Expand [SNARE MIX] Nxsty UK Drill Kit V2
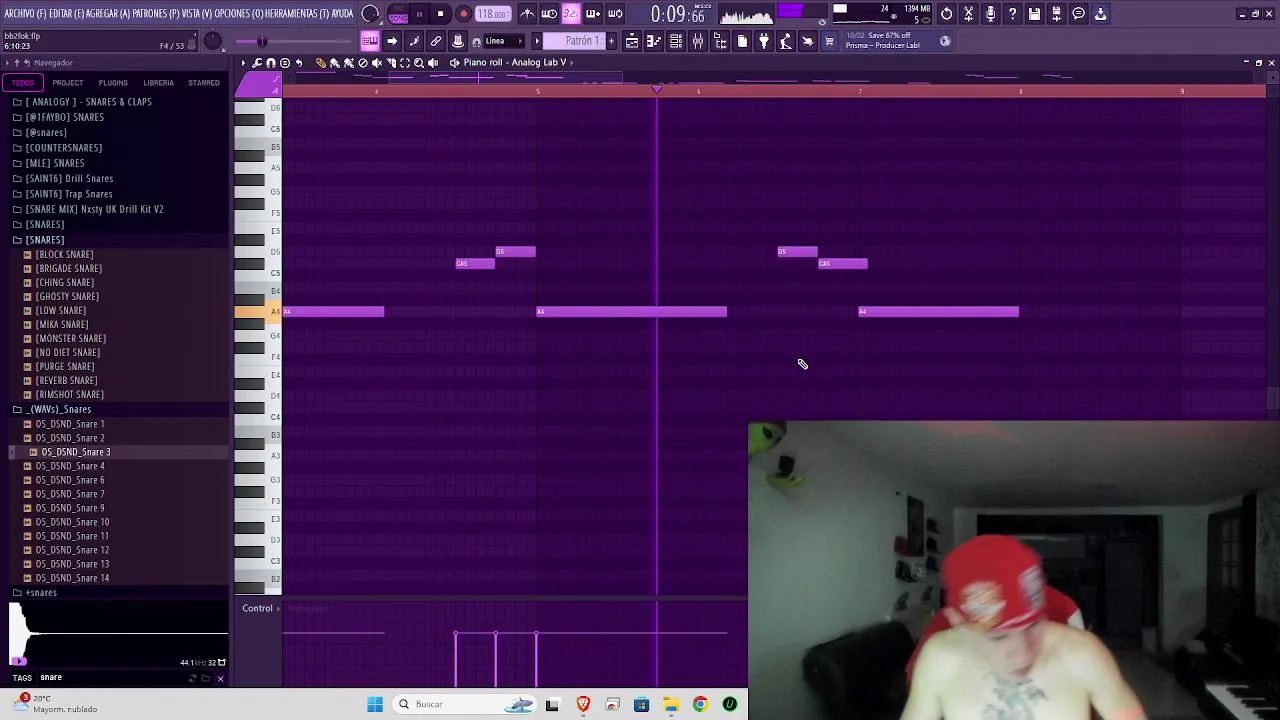1280x720 pixels. tap(94, 209)
